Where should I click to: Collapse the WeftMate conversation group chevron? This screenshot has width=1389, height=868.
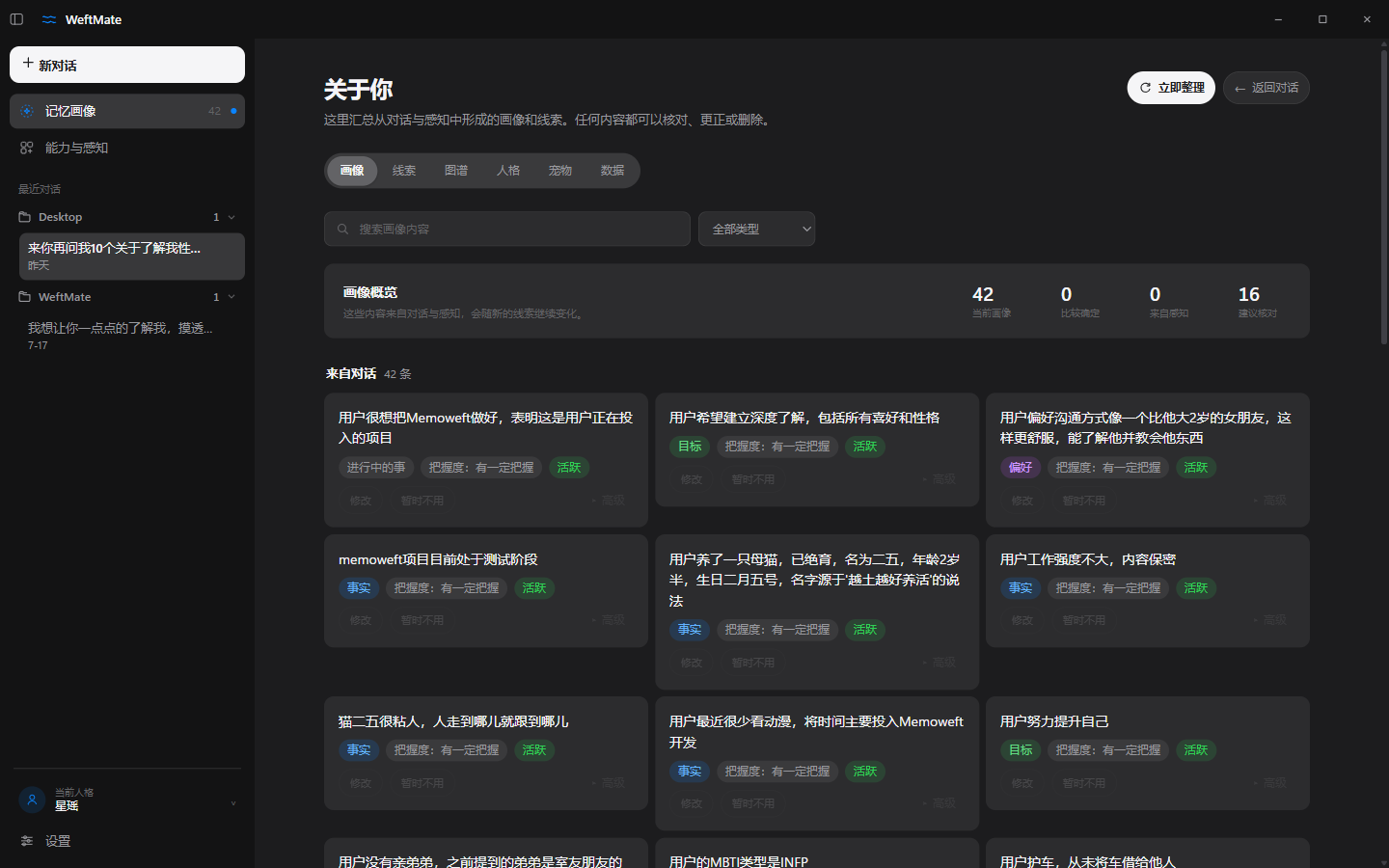(231, 297)
